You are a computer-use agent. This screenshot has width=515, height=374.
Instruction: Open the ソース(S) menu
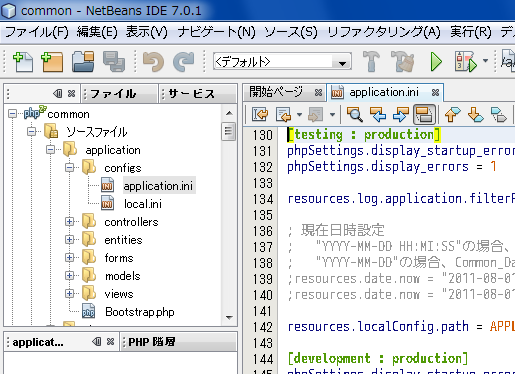291,32
